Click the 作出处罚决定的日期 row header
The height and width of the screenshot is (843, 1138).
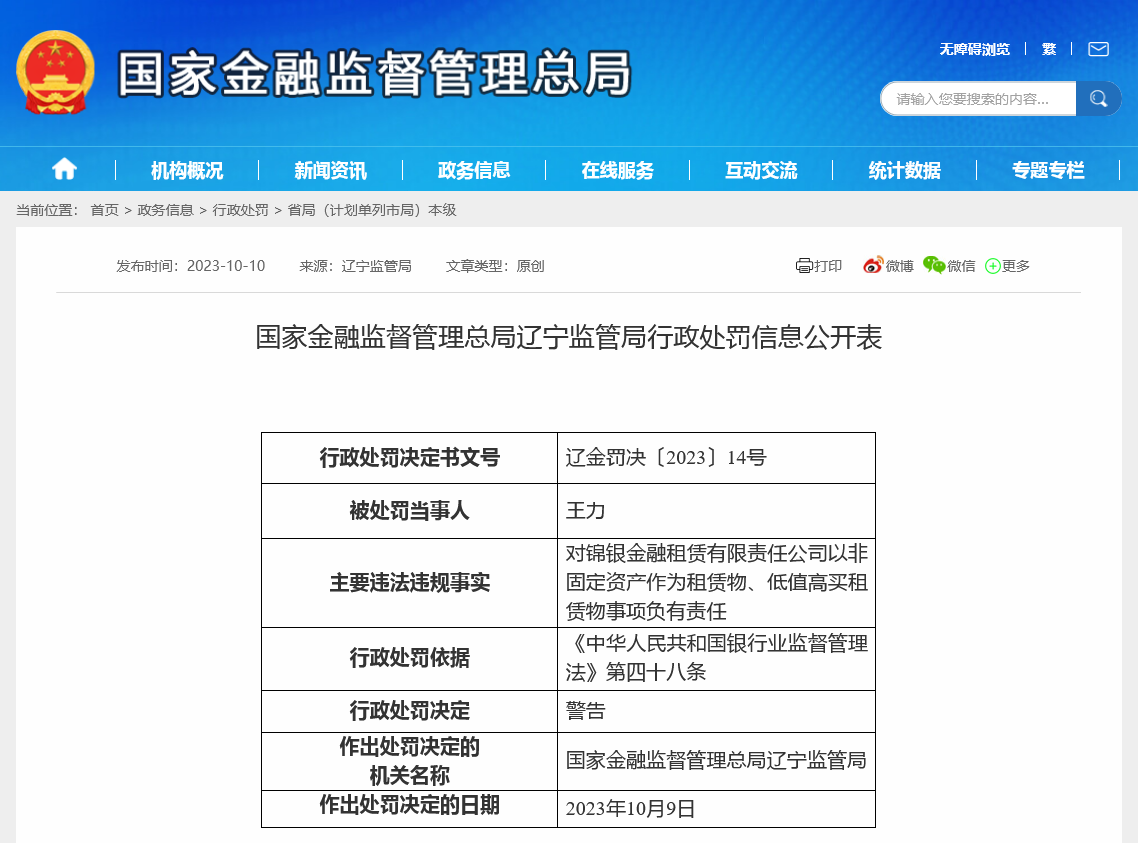point(409,805)
